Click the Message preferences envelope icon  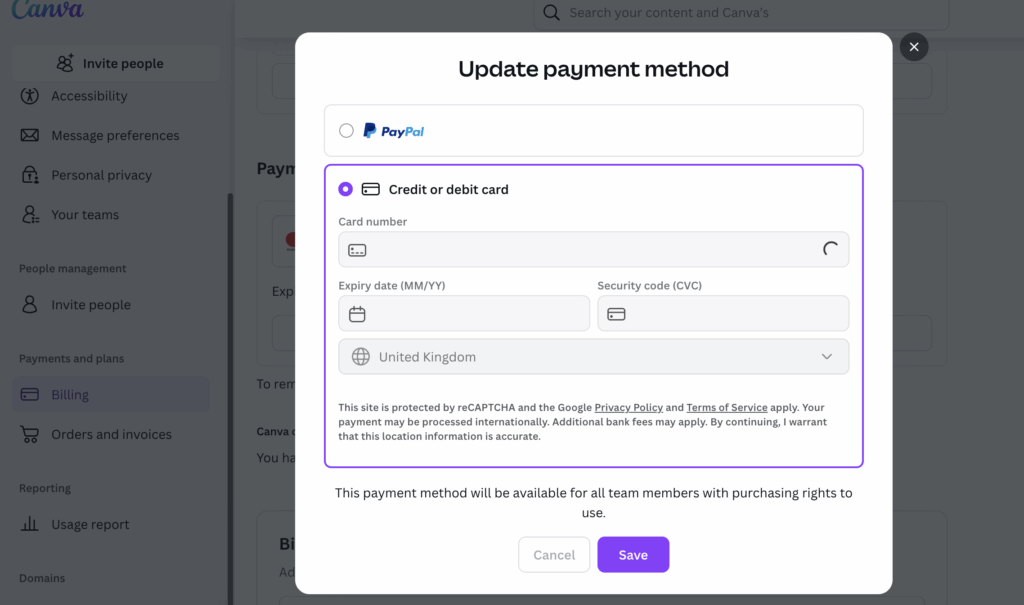point(30,135)
